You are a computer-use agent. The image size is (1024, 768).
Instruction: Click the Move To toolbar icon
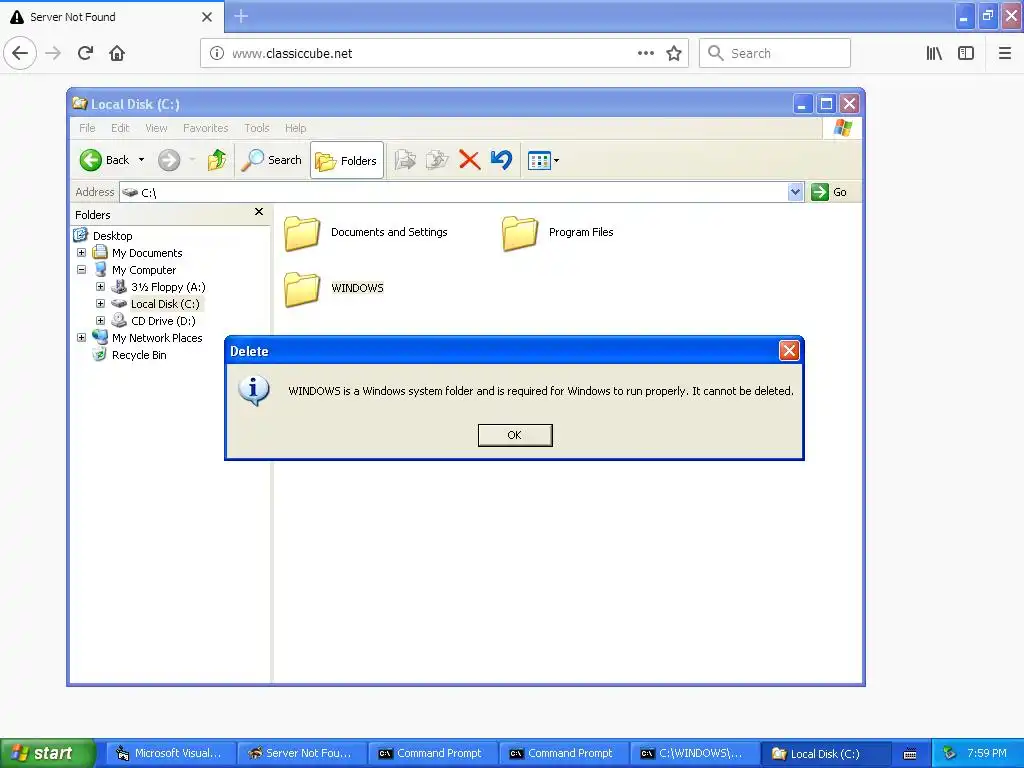(x=405, y=160)
